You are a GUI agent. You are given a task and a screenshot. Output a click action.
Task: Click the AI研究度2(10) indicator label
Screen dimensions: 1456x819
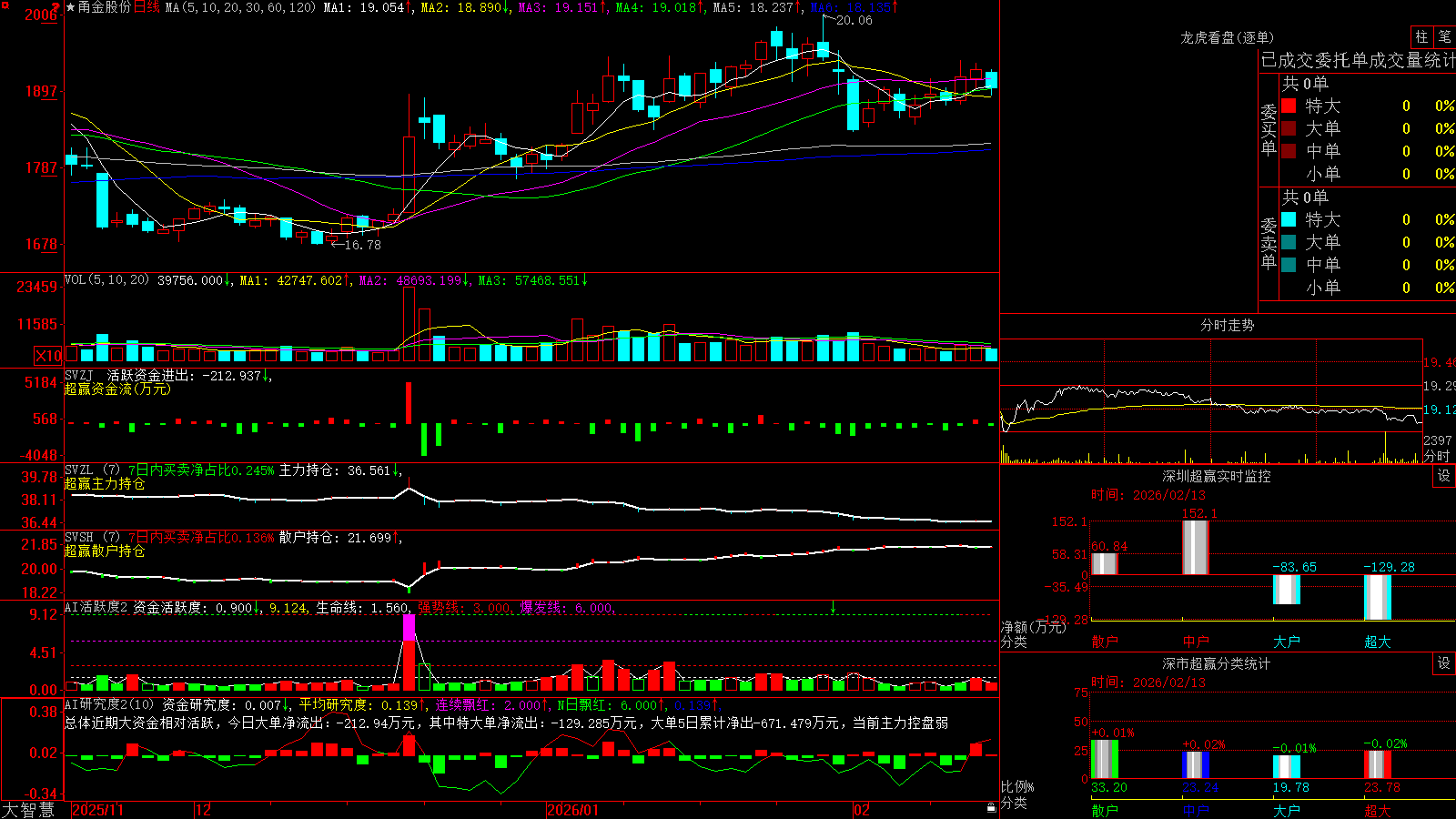pos(109,704)
